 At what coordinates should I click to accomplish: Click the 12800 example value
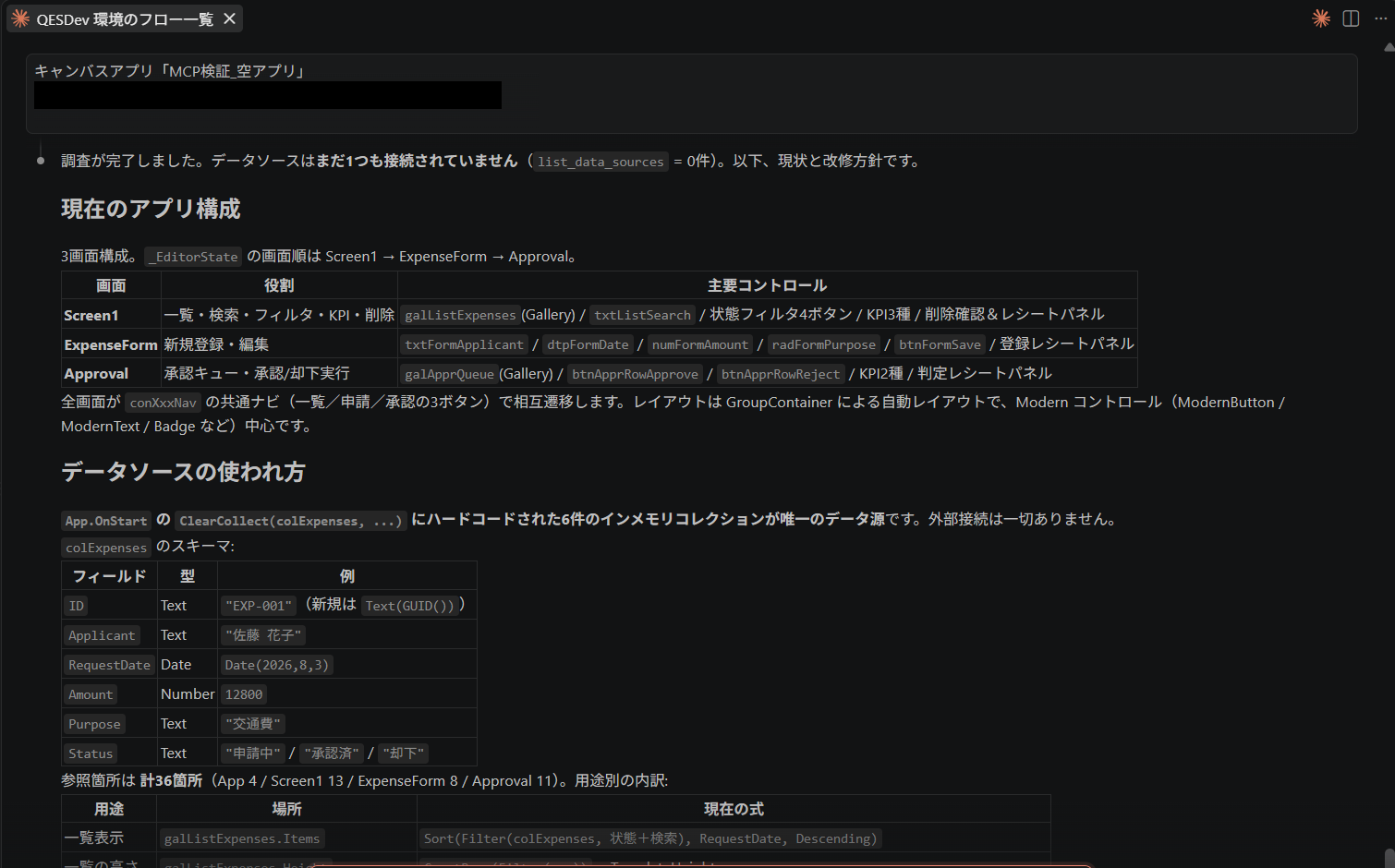point(244,694)
